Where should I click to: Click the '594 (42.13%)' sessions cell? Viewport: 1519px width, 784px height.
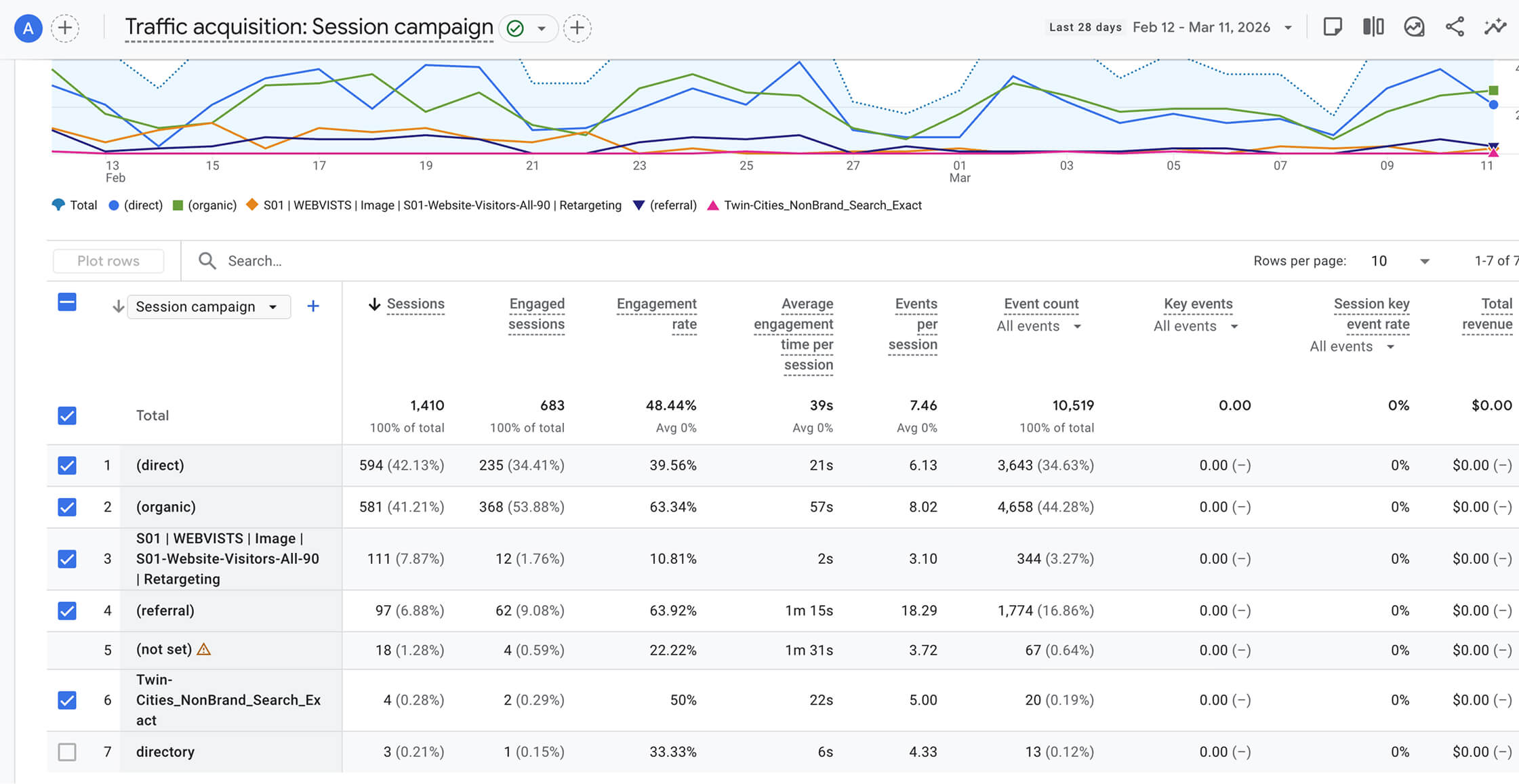coord(401,466)
